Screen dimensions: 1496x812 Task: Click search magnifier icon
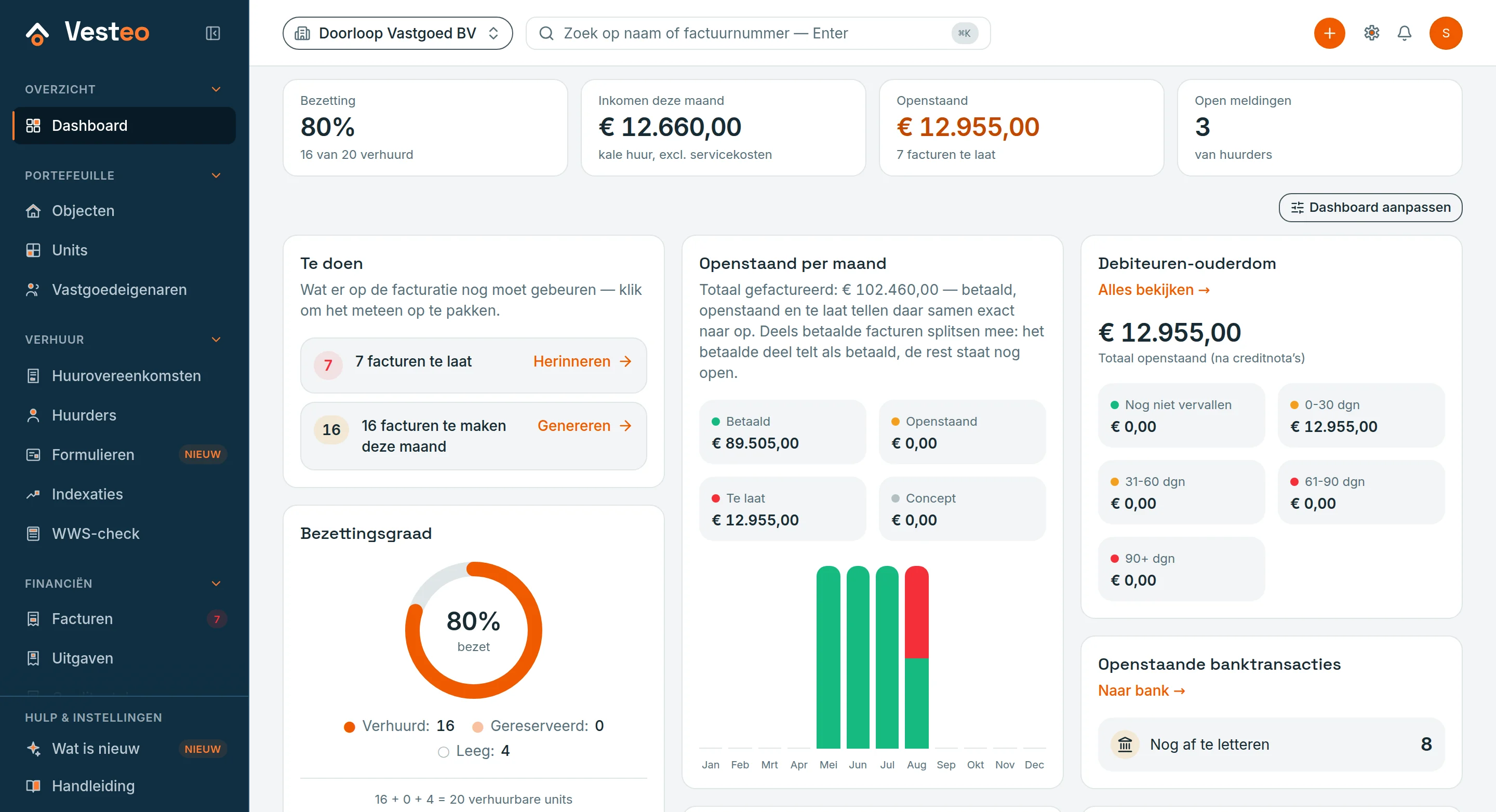pyautogui.click(x=546, y=33)
